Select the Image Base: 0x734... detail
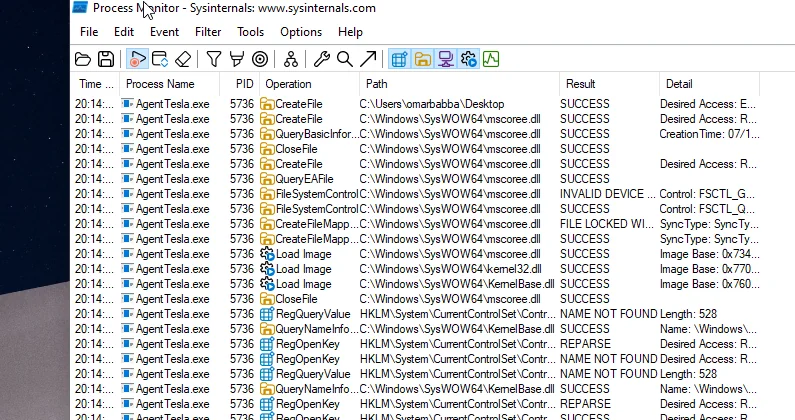The image size is (795, 420). coord(709,254)
